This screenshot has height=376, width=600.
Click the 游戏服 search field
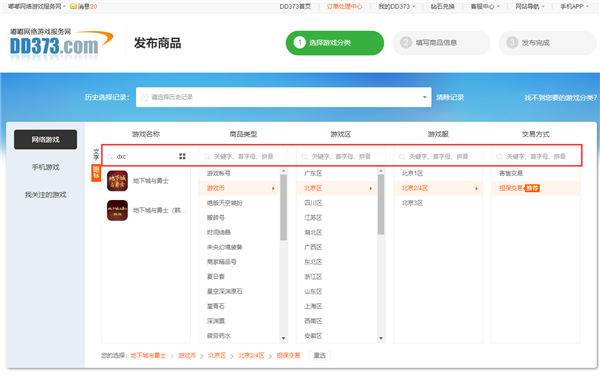point(438,156)
